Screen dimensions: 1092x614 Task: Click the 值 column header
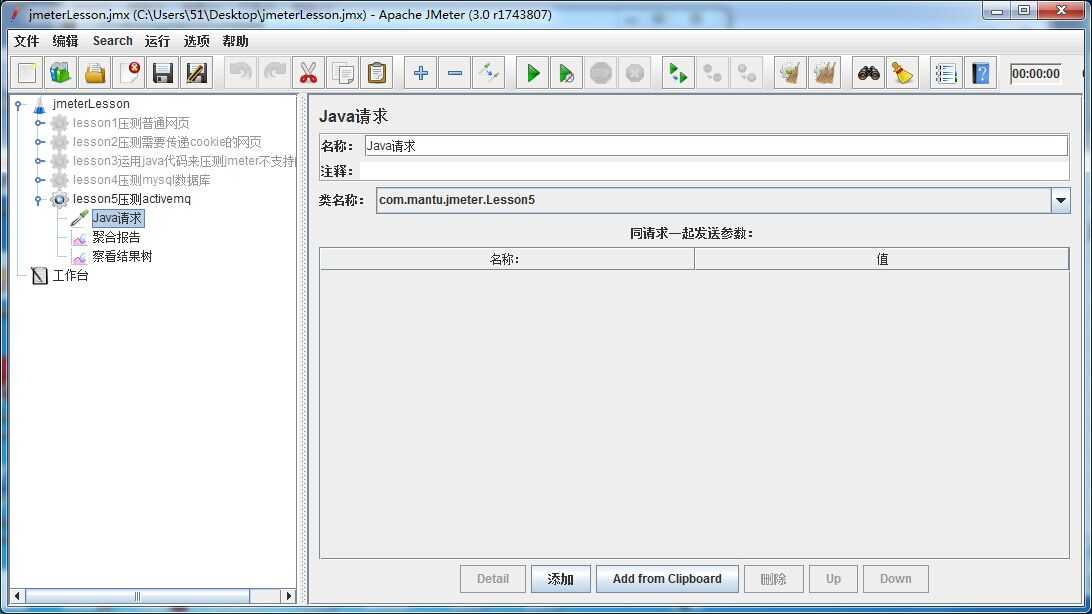[x=882, y=259]
